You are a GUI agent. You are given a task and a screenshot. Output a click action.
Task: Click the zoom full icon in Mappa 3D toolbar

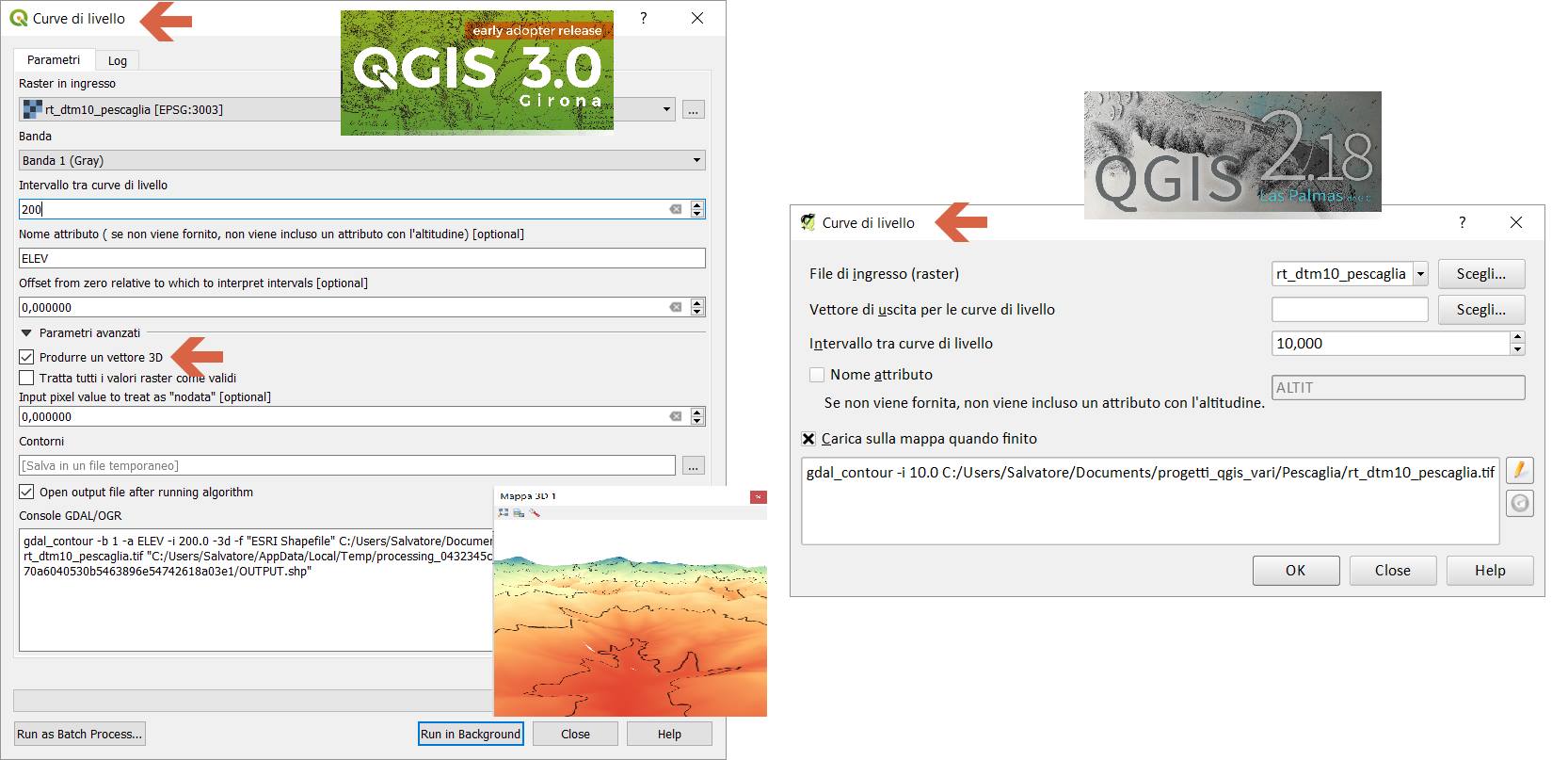[504, 513]
